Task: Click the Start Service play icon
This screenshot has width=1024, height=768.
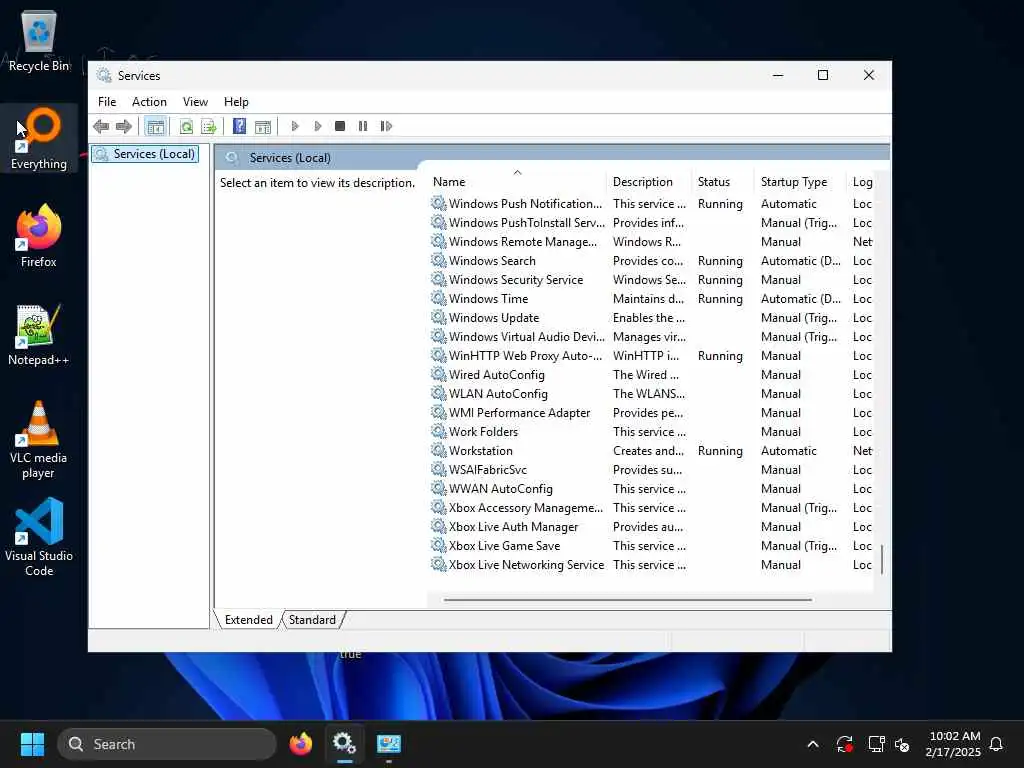Action: [295, 126]
